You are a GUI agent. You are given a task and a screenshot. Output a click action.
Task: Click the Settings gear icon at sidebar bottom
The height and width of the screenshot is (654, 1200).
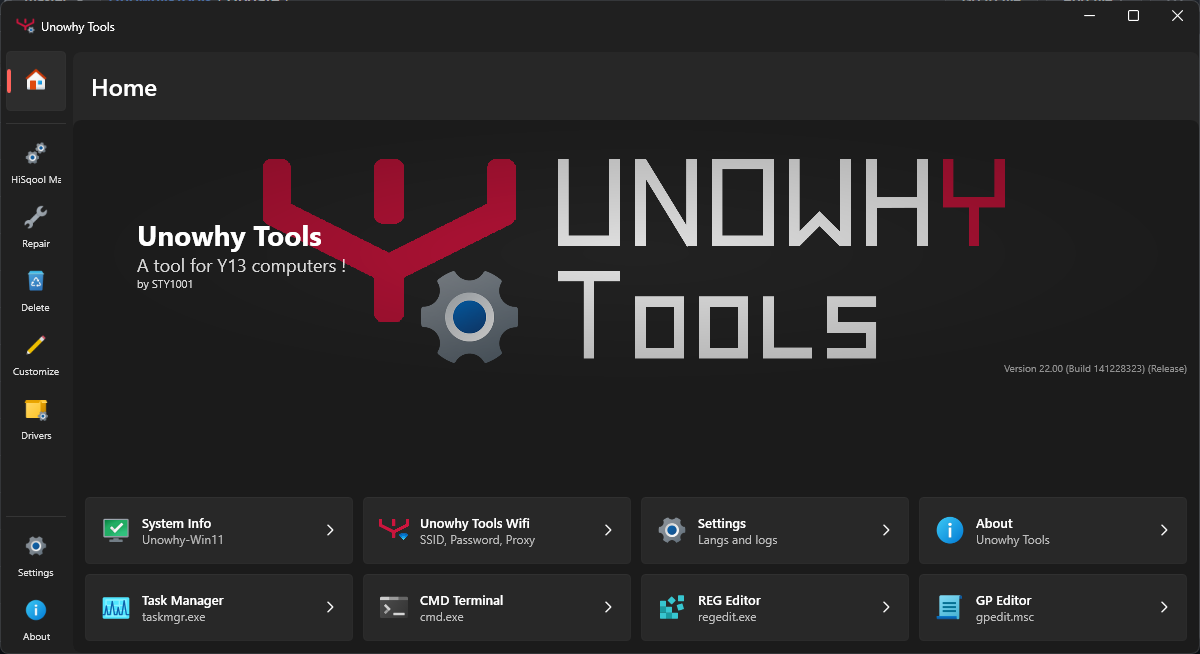click(35, 551)
